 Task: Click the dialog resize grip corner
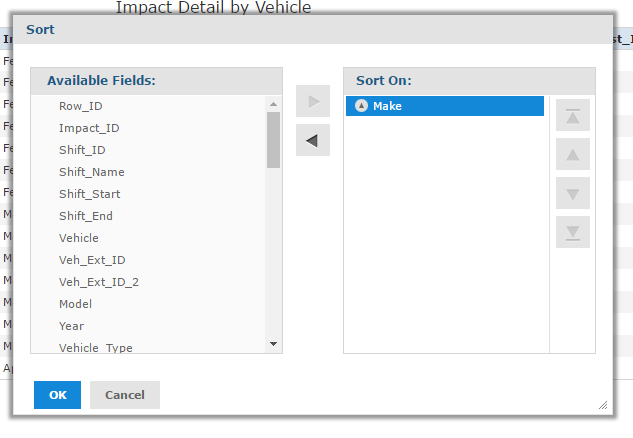point(602,405)
